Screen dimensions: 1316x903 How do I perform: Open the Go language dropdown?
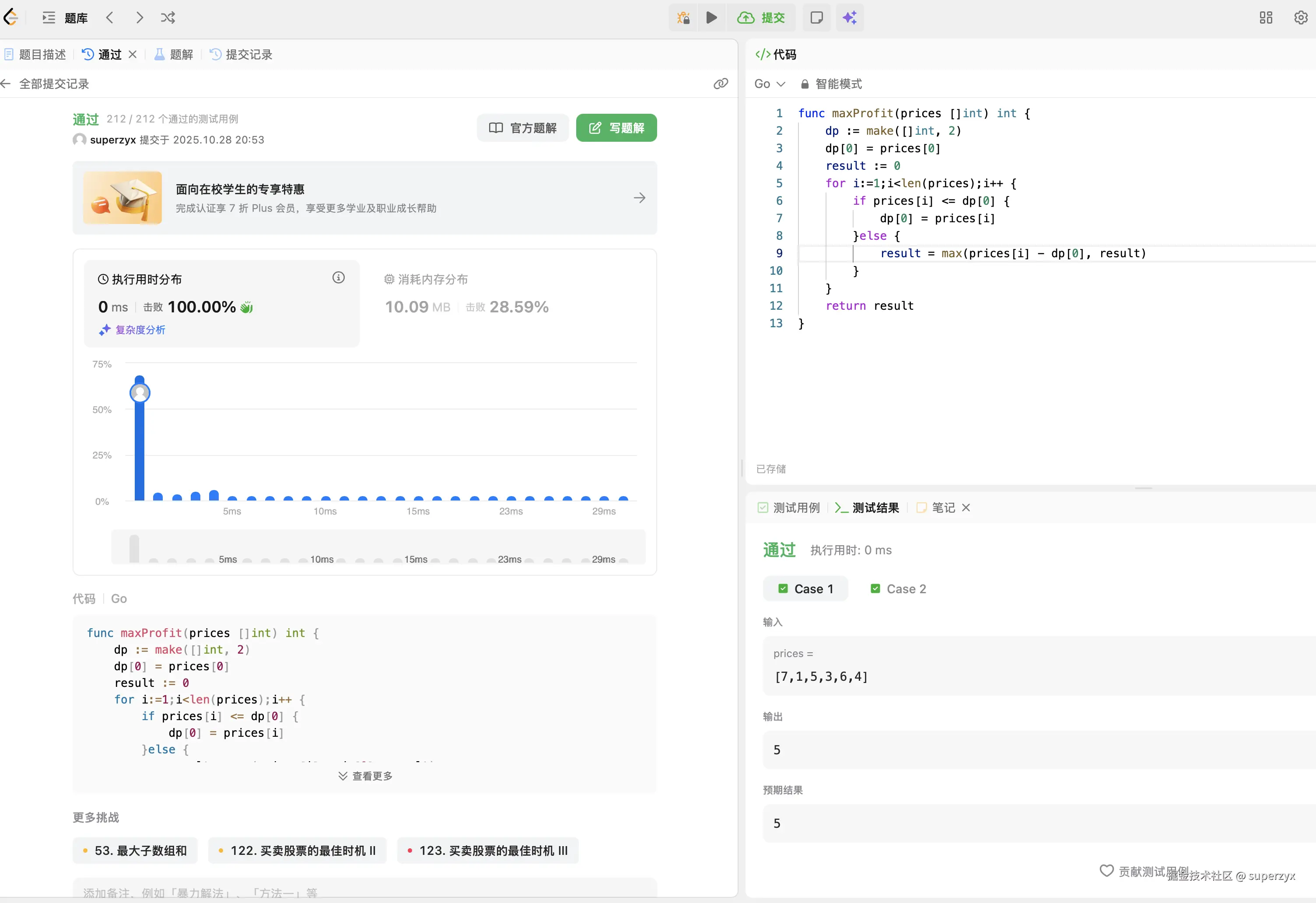pyautogui.click(x=769, y=84)
